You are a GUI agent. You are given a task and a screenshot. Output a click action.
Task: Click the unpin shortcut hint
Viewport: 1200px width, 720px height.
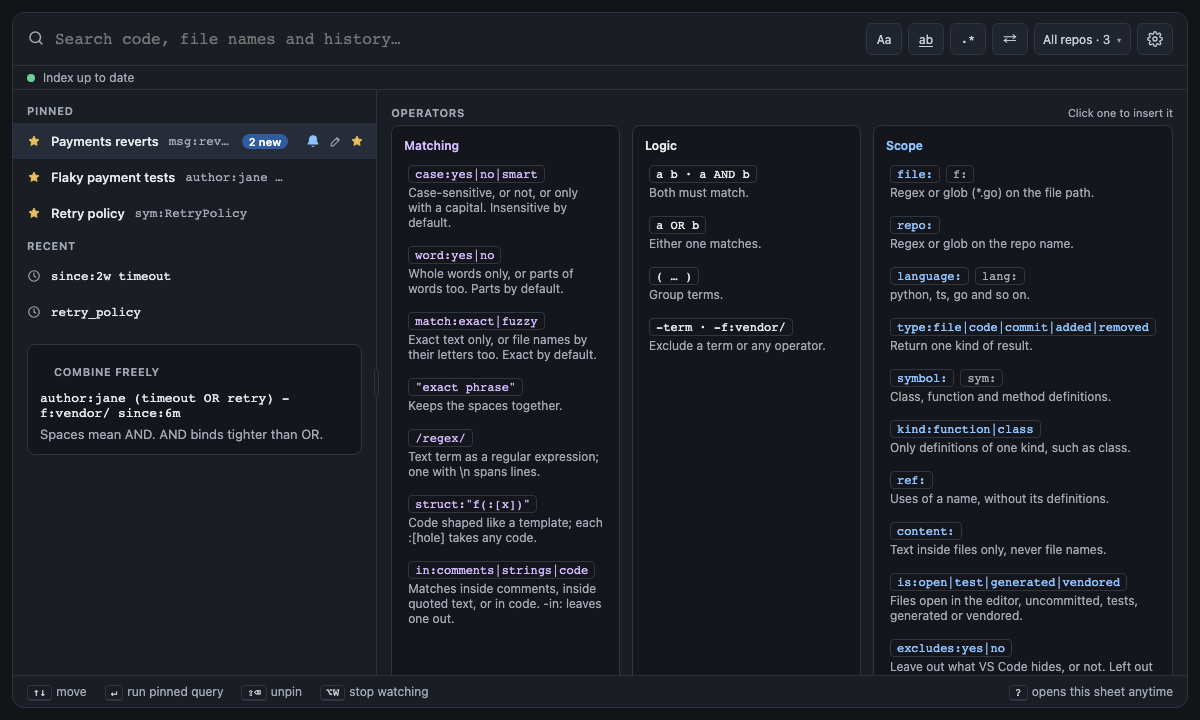tap(272, 692)
